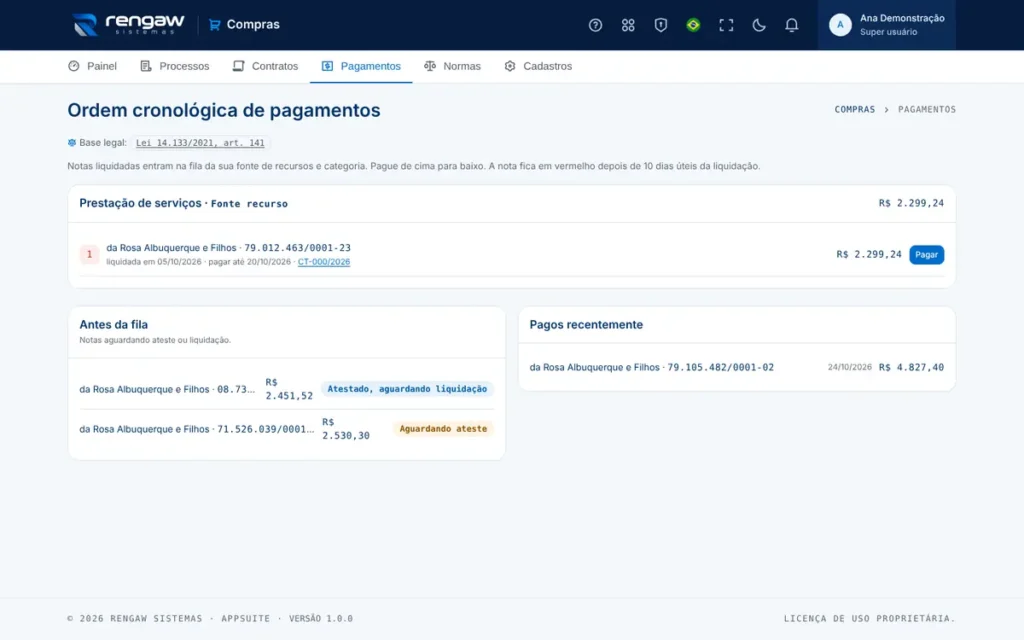The width and height of the screenshot is (1024, 640).
Task: Click the queue position 1 badge
Action: click(x=89, y=254)
